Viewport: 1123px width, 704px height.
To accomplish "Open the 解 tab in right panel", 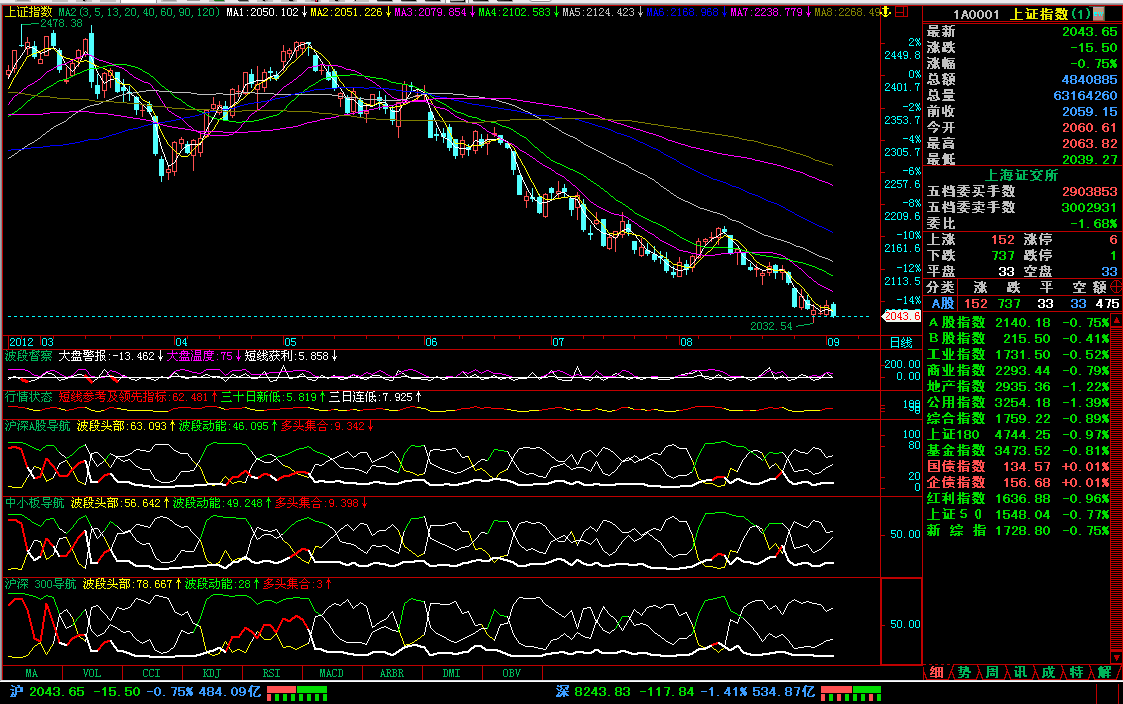I will tap(1104, 672).
